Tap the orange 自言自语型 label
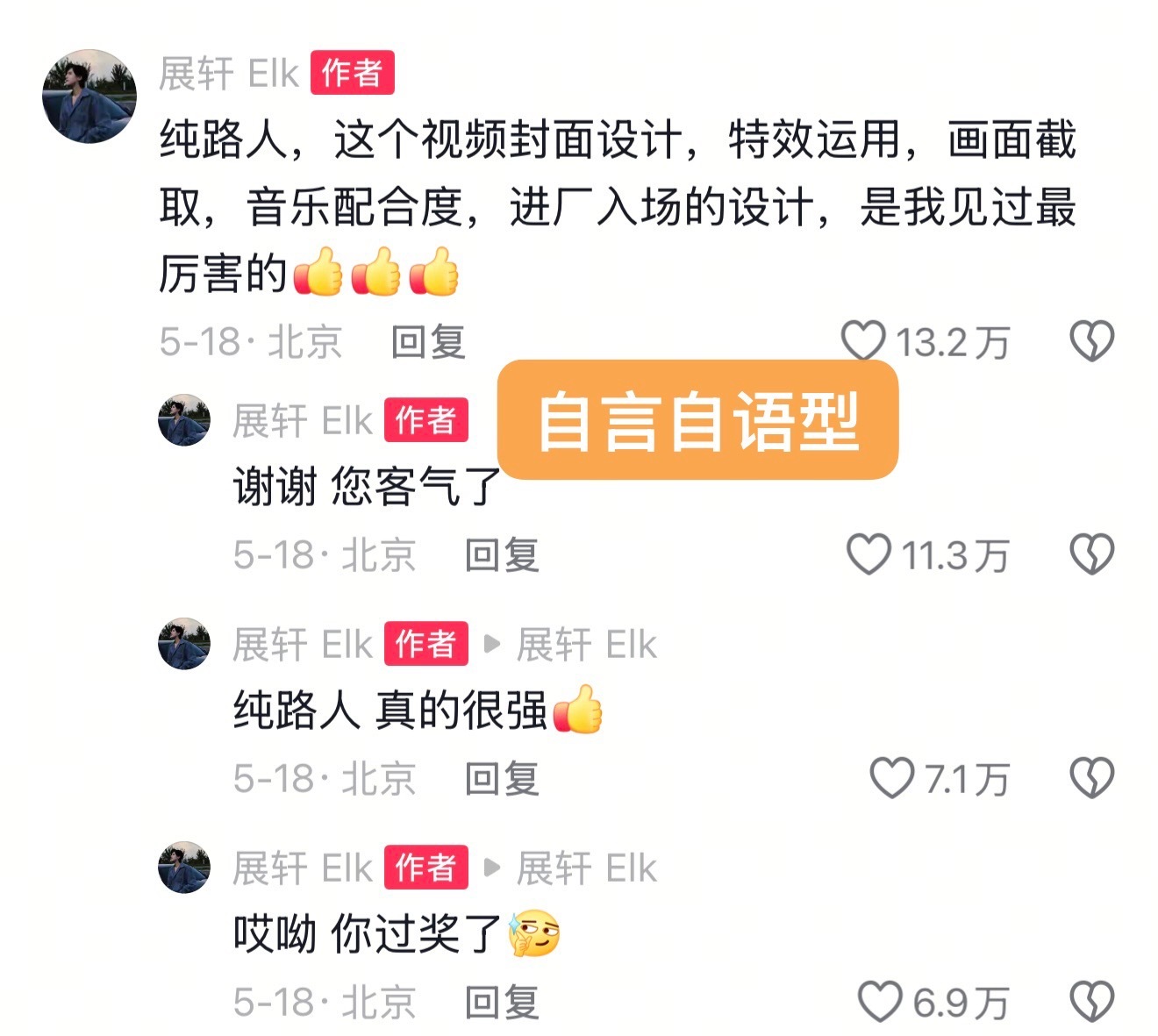Image resolution: width=1158 pixels, height=1036 pixels. tap(698, 420)
